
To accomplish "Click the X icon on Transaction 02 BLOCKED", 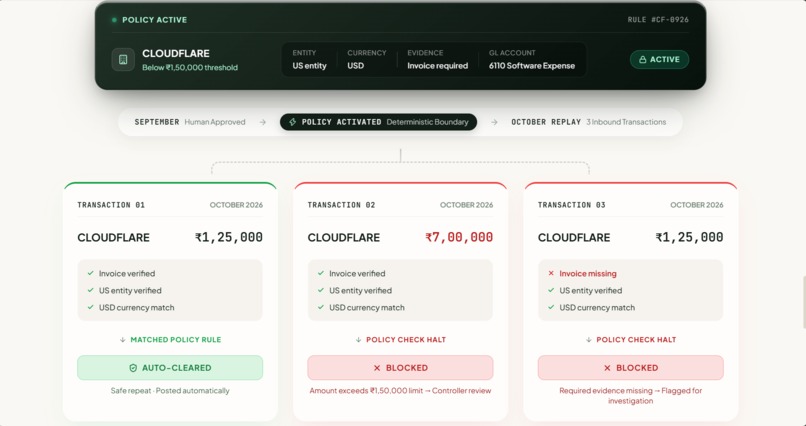I will point(377,368).
